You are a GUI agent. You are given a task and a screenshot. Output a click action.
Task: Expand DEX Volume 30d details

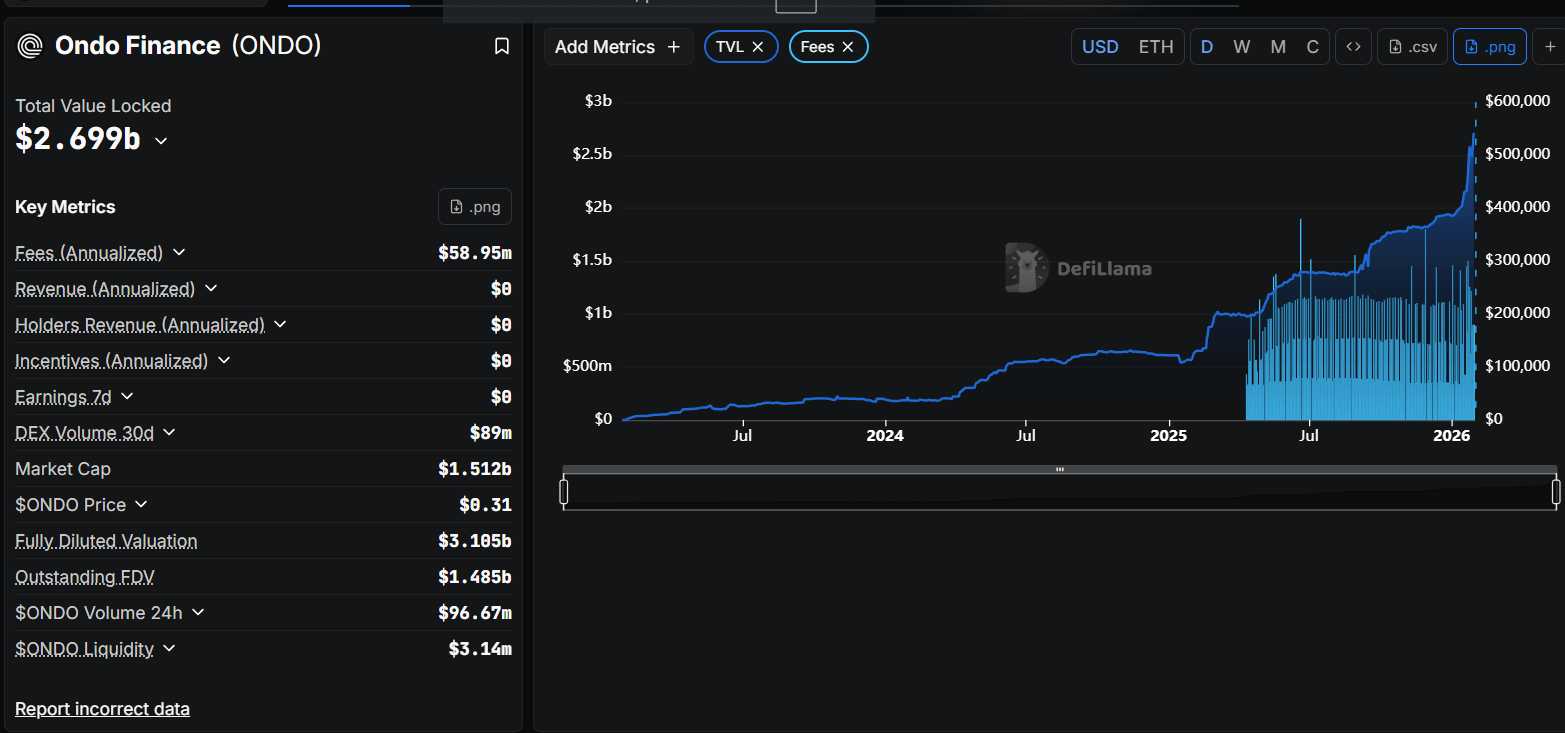click(169, 432)
